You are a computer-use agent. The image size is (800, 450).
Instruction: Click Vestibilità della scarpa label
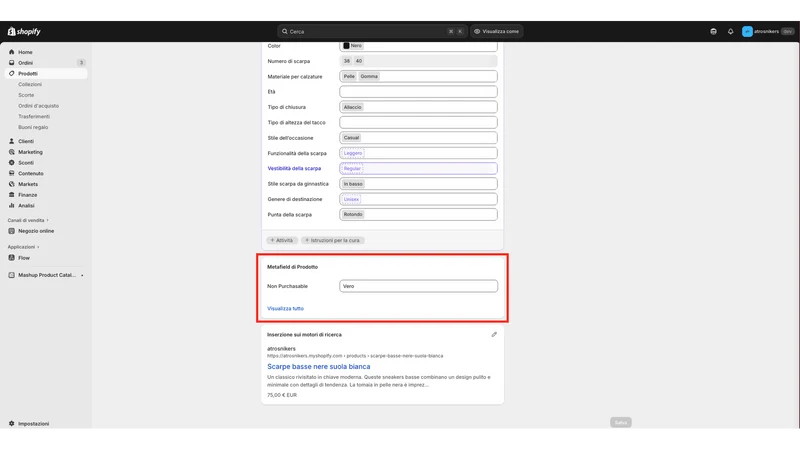pos(294,168)
